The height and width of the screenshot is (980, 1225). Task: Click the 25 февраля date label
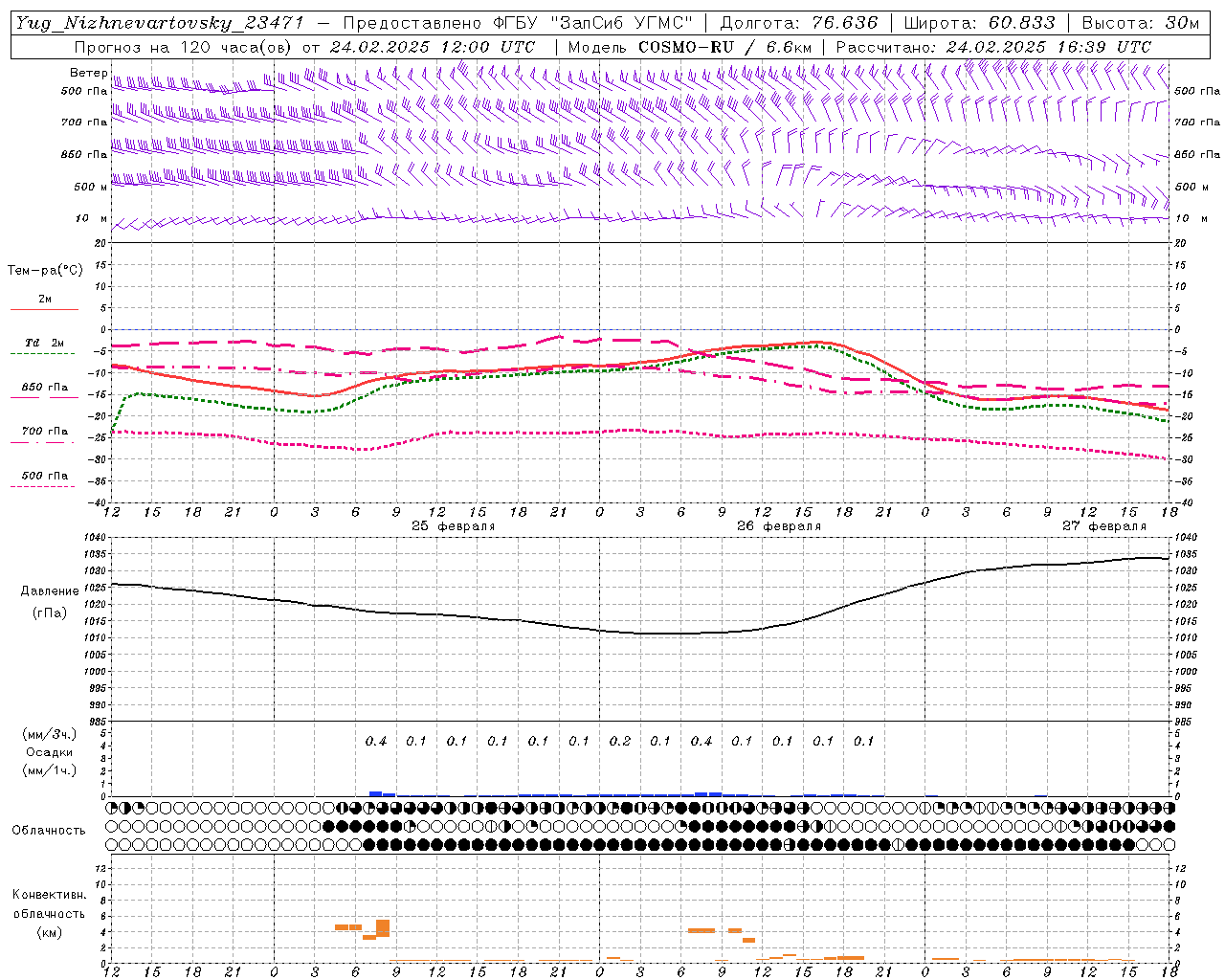coord(454,526)
